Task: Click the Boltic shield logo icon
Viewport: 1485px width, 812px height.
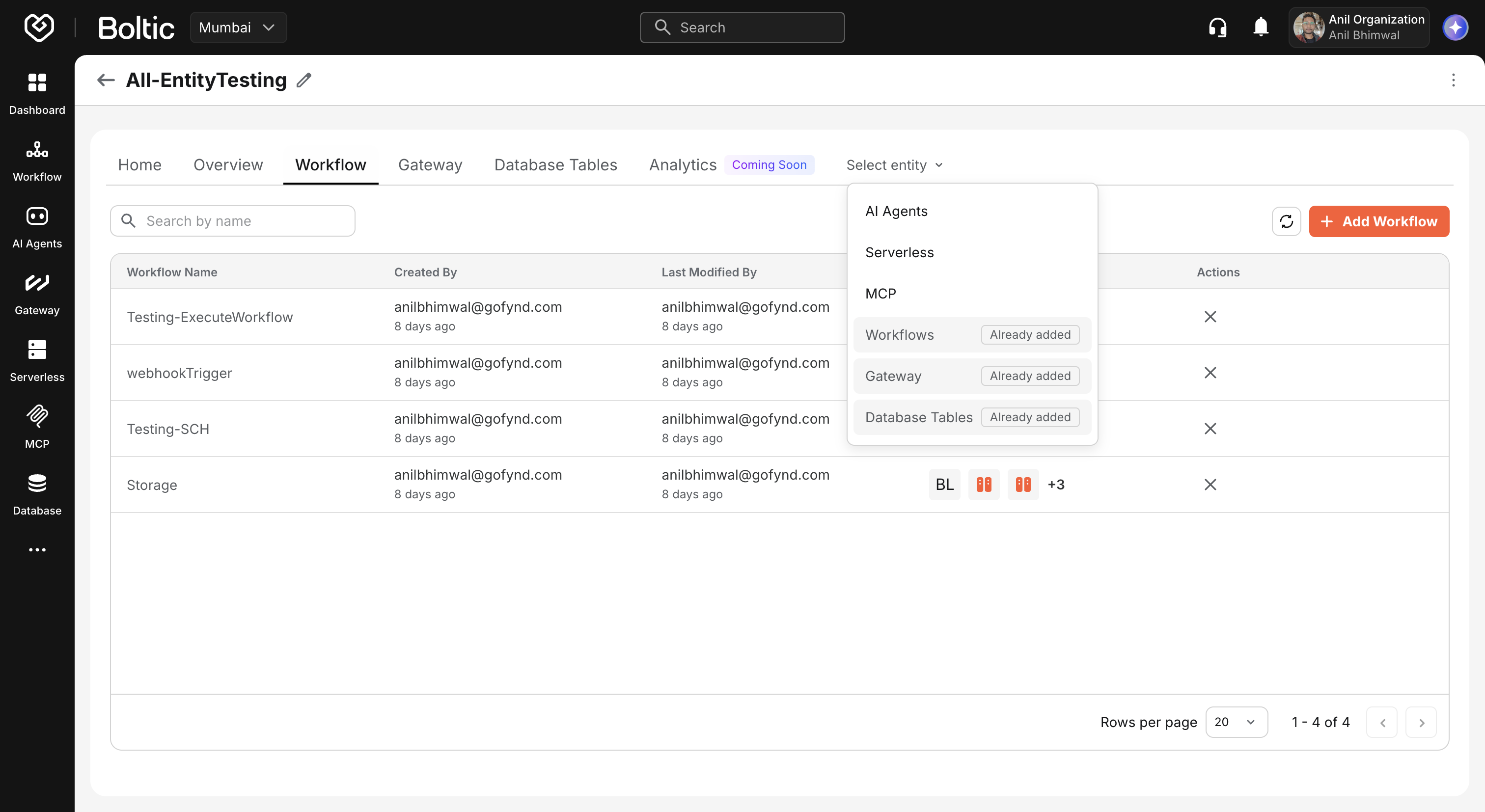Action: pos(39,27)
